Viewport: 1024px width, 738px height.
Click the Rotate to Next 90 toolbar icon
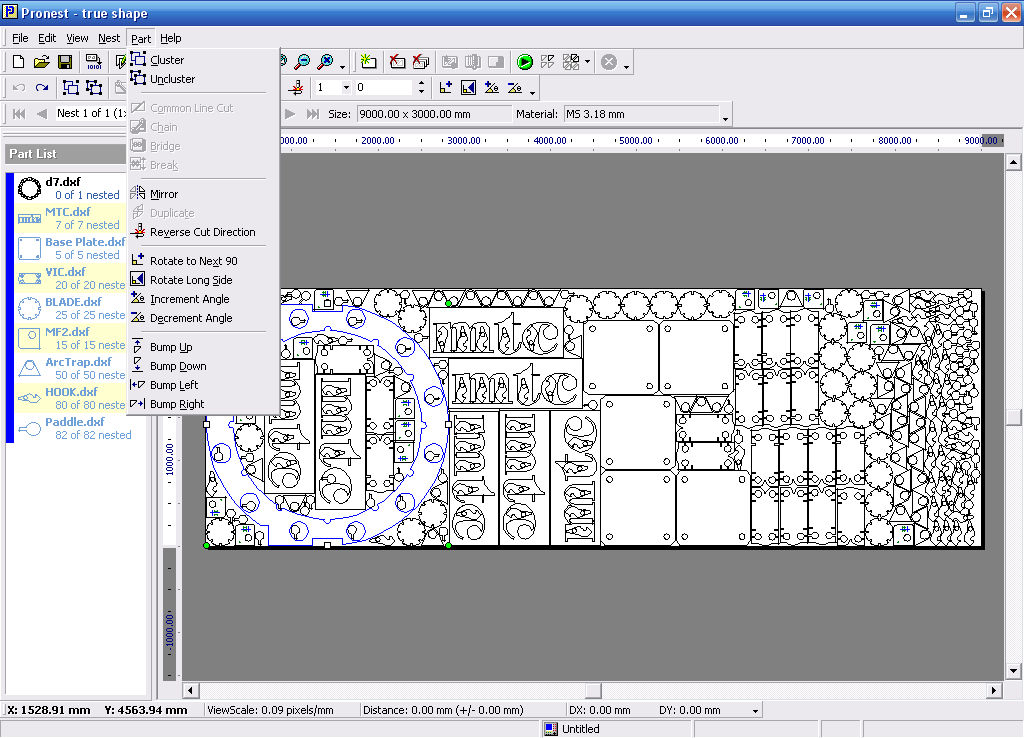[x=446, y=88]
